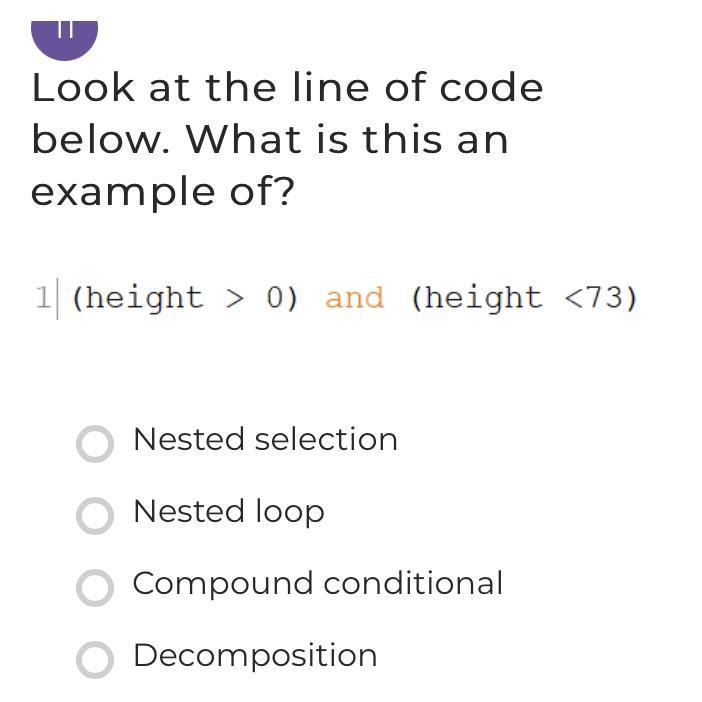This screenshot has width=702, height=702.
Task: Click the 'Decomposition' answer label
Action: [x=255, y=656]
